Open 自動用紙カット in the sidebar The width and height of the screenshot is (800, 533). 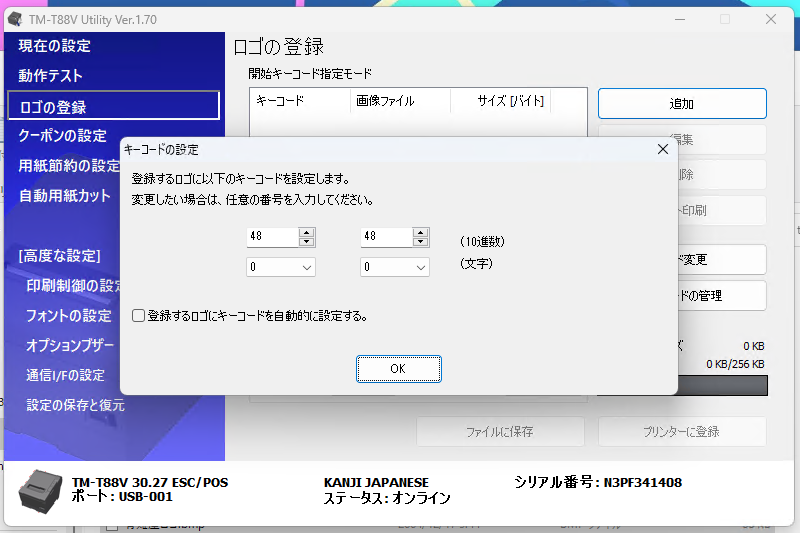64,195
